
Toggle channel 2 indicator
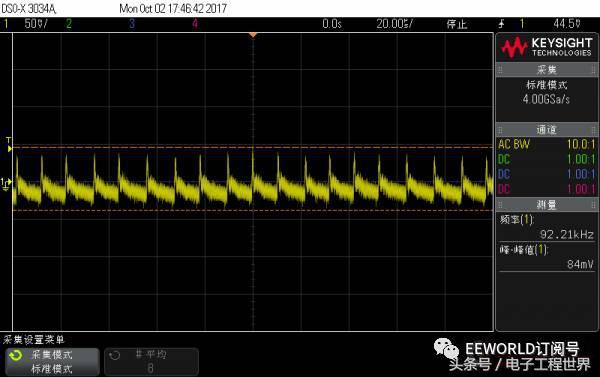coord(69,24)
